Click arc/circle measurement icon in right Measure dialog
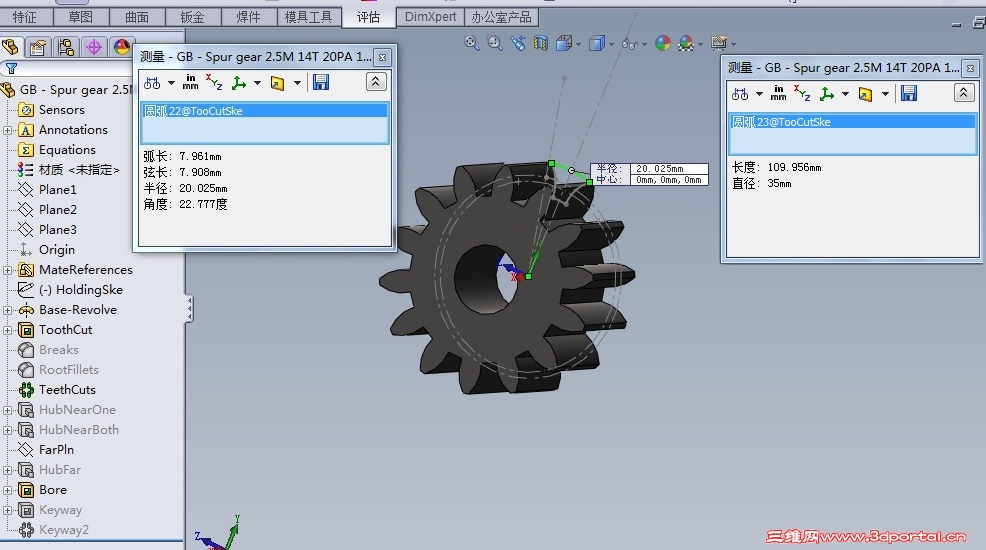The width and height of the screenshot is (986, 550). (740, 94)
